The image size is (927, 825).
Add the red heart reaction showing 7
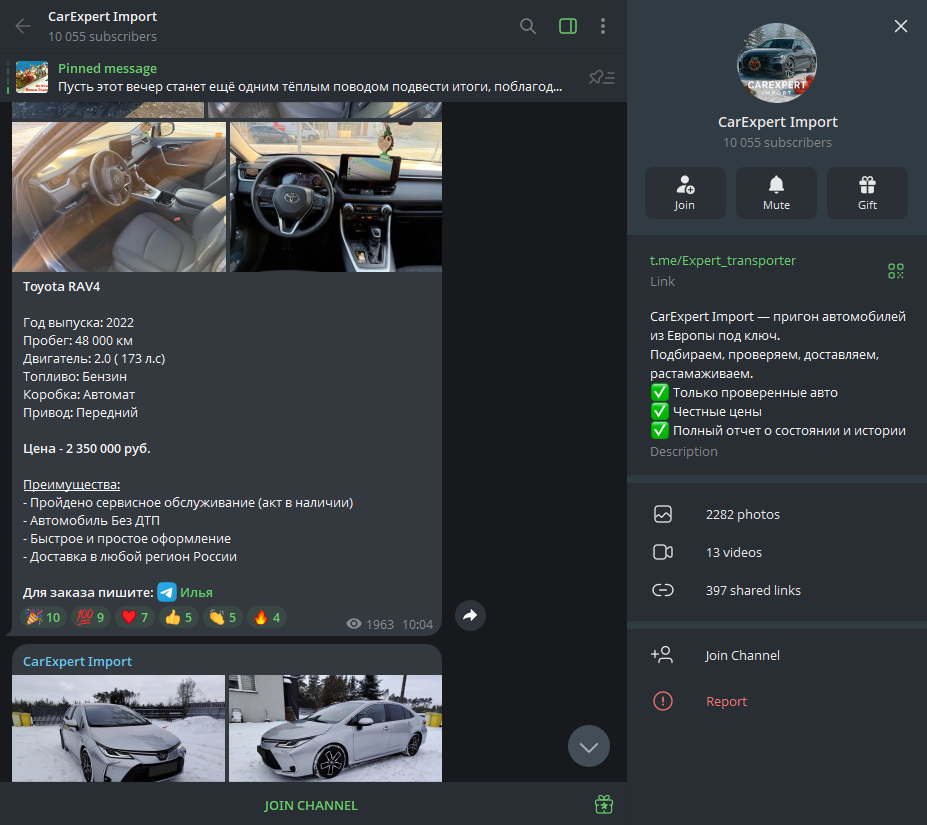point(135,617)
